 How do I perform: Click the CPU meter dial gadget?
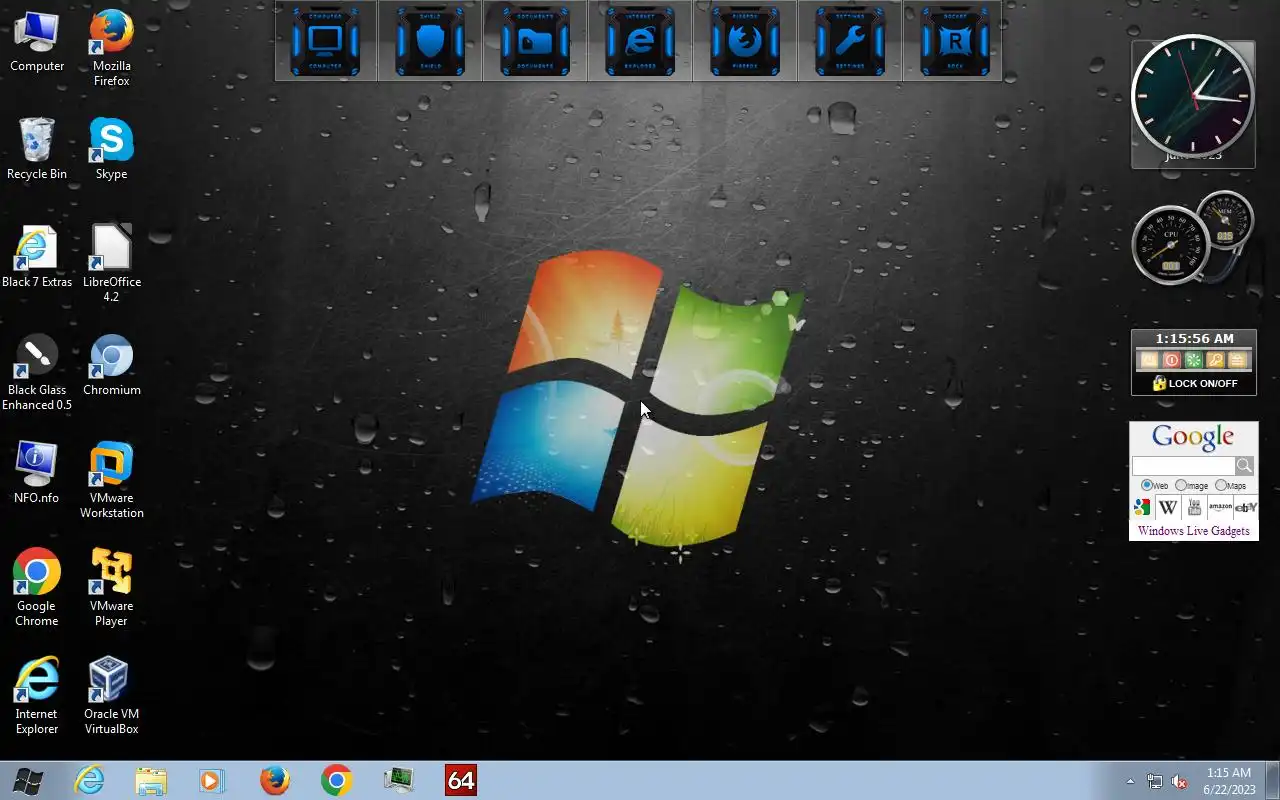tap(1170, 245)
